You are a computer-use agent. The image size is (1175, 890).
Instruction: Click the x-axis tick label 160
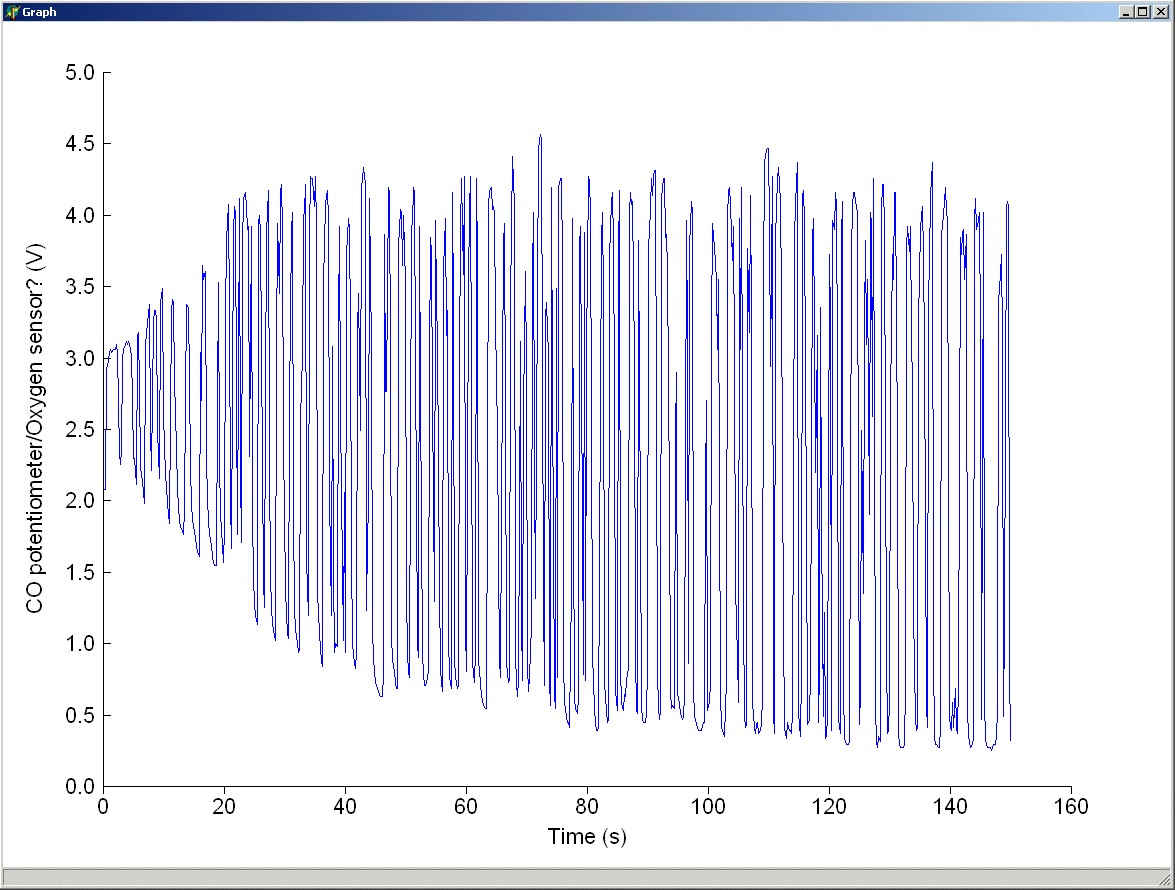(1071, 807)
